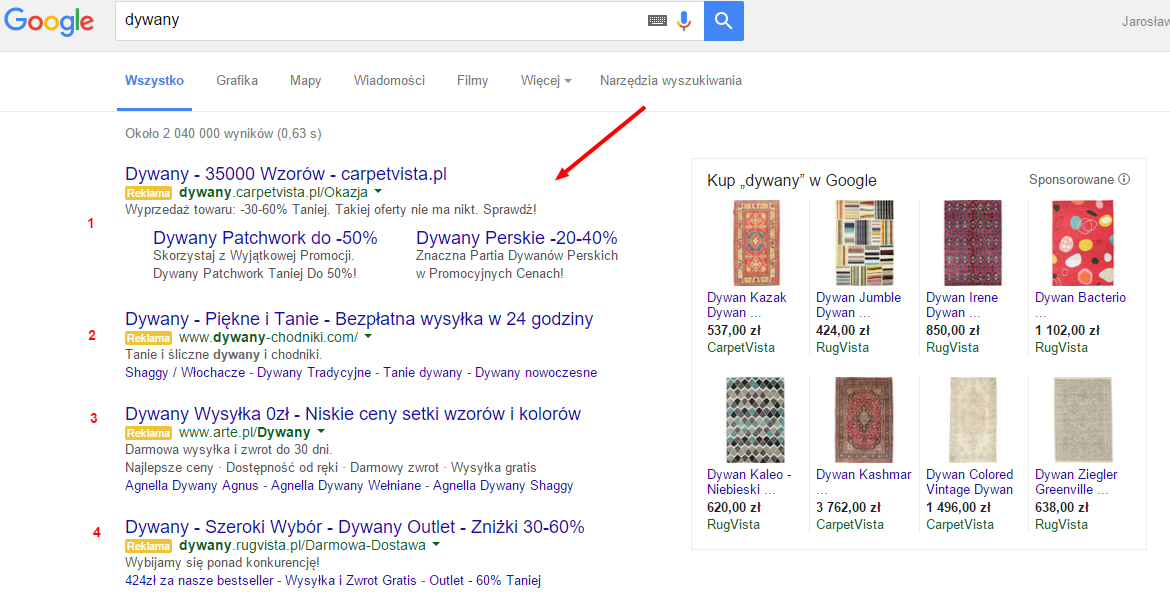This screenshot has width=1170, height=596.
Task: Open the Dywany Tradycyjne sitelink
Action: point(314,373)
